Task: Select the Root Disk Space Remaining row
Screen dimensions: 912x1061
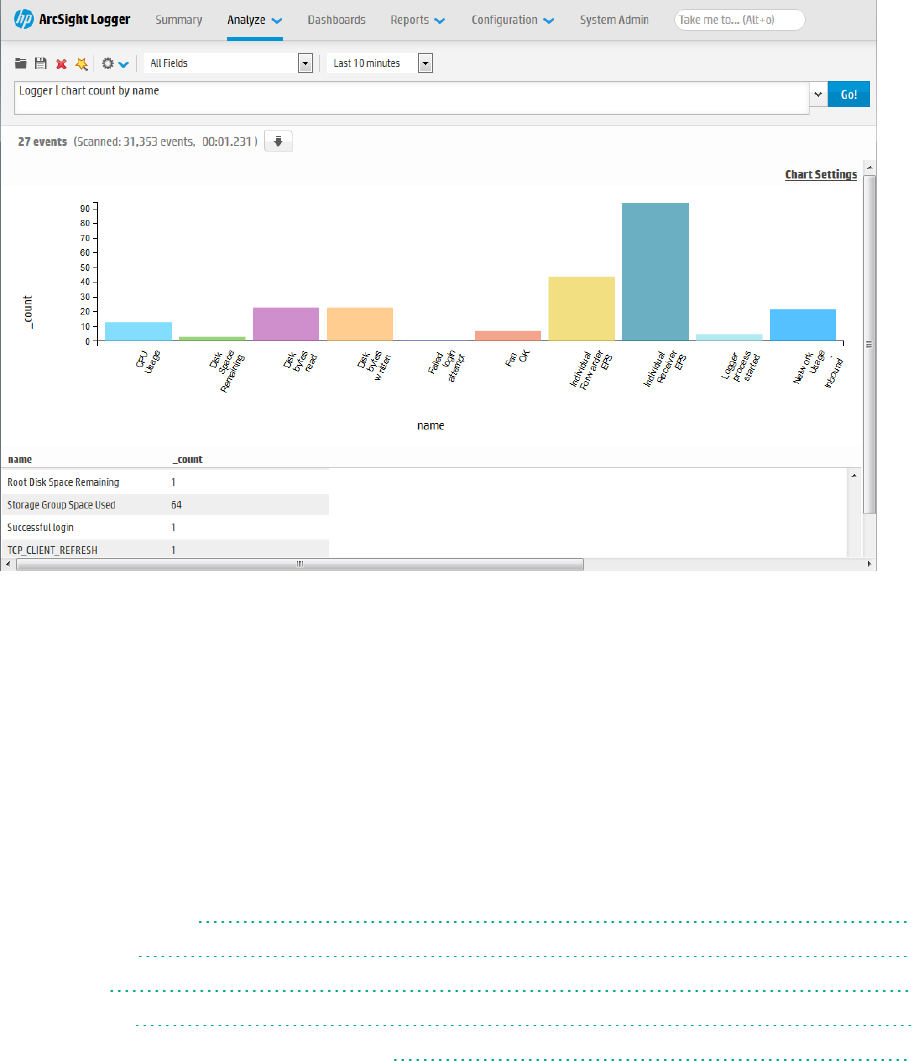Action: 165,482
